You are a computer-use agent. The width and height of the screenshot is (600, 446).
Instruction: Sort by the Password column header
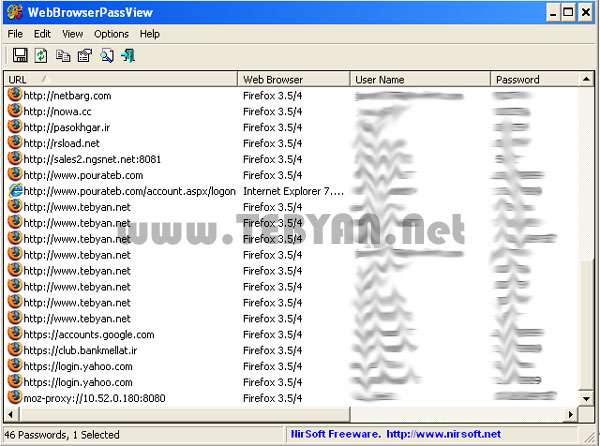(x=535, y=79)
